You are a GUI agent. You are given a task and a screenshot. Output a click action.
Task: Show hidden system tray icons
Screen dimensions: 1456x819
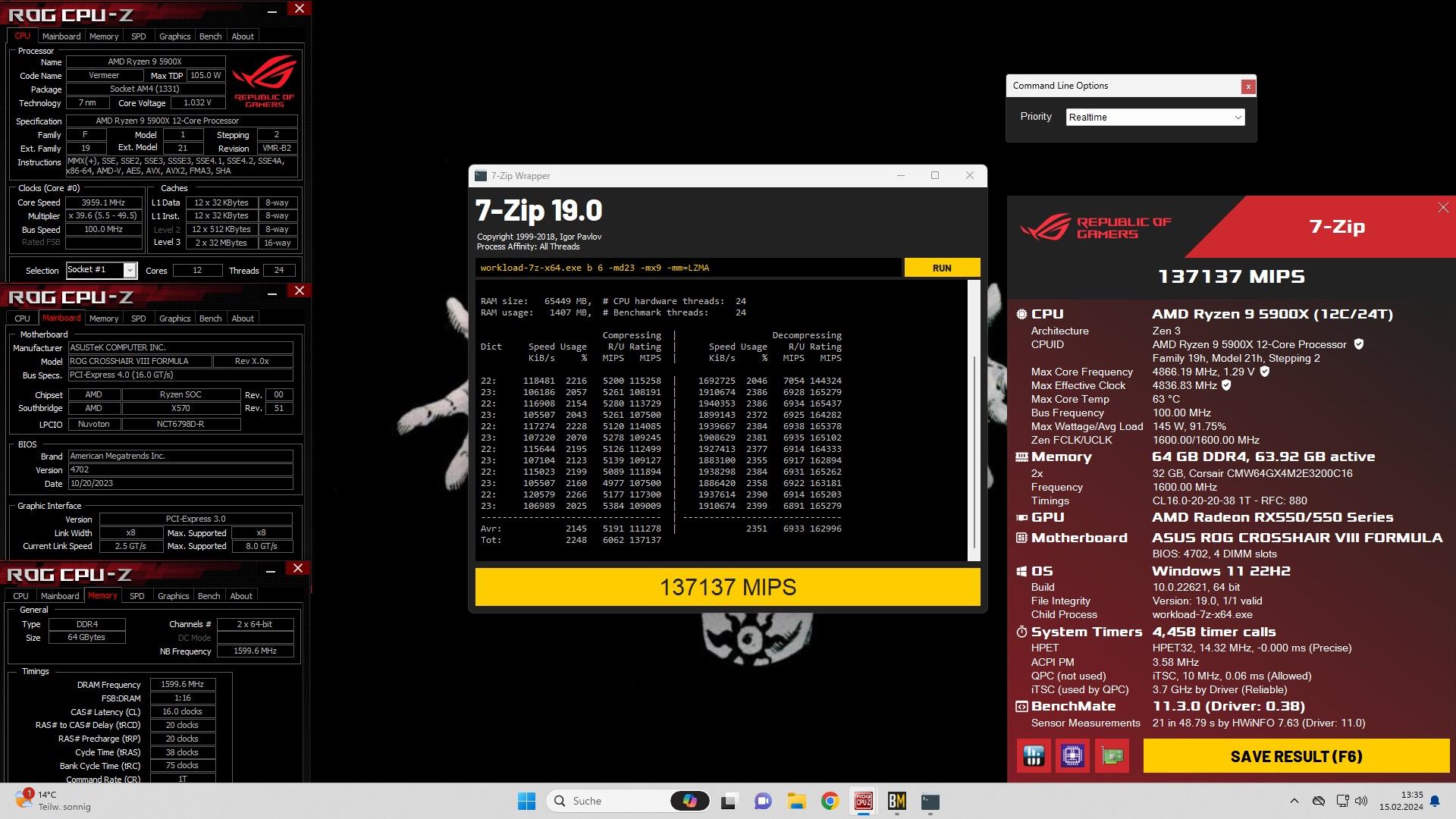(x=1294, y=801)
